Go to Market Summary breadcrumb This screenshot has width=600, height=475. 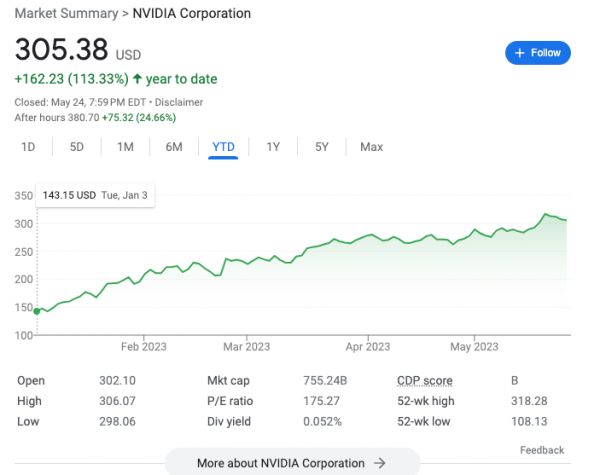[x=62, y=14]
